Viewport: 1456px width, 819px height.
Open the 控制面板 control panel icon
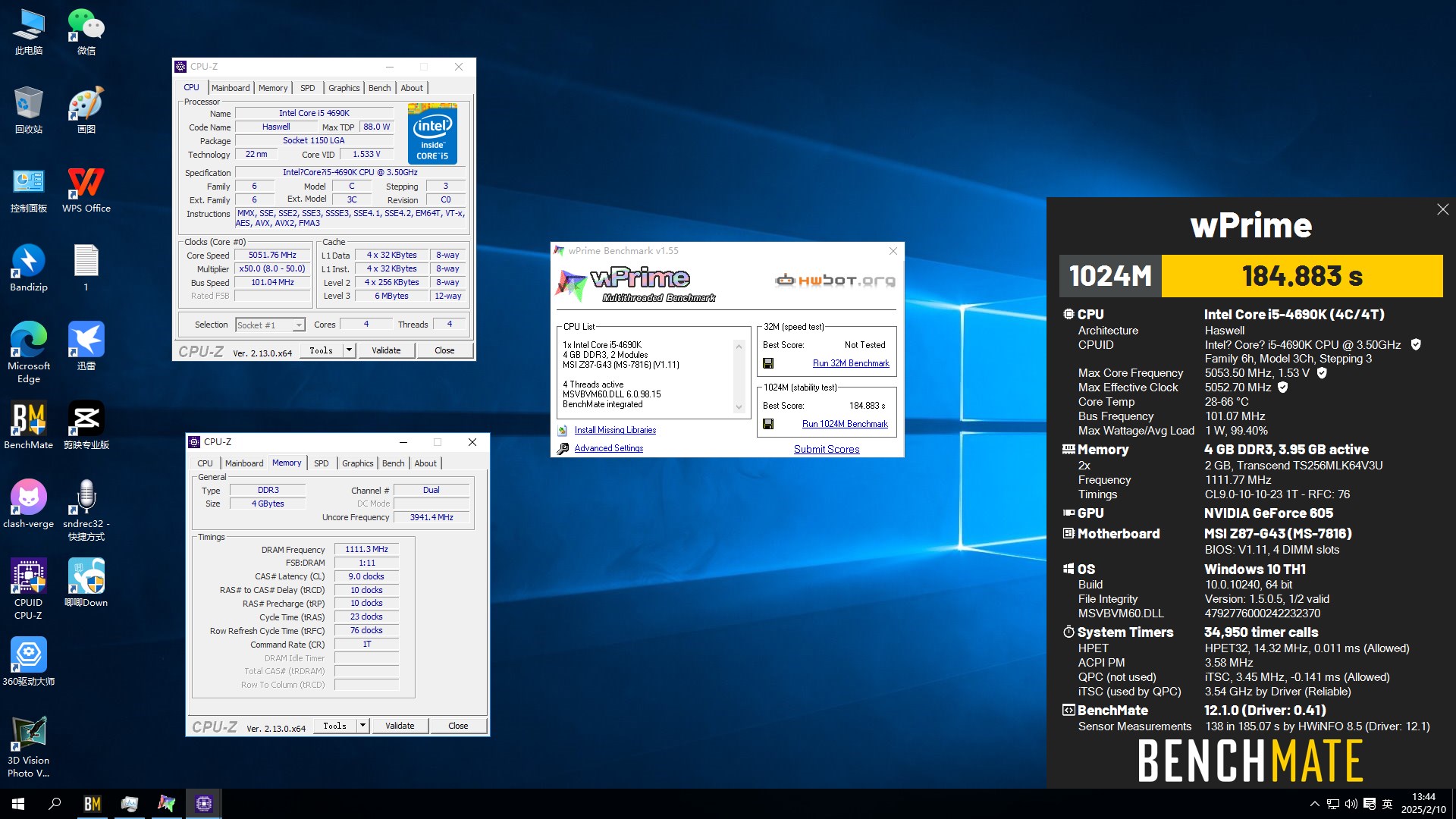coord(29,190)
